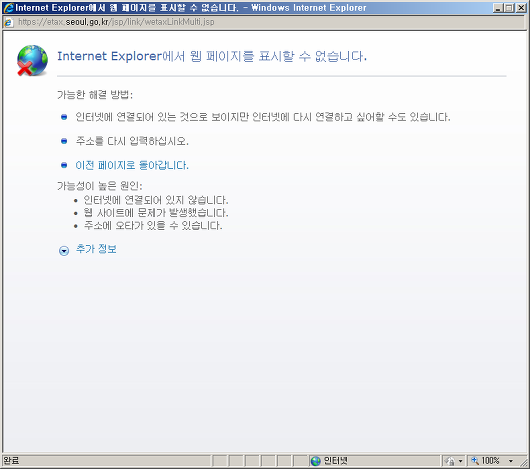530x469 pixels.
Task: Click the 인터넷 zone globe icon
Action: 315,461
